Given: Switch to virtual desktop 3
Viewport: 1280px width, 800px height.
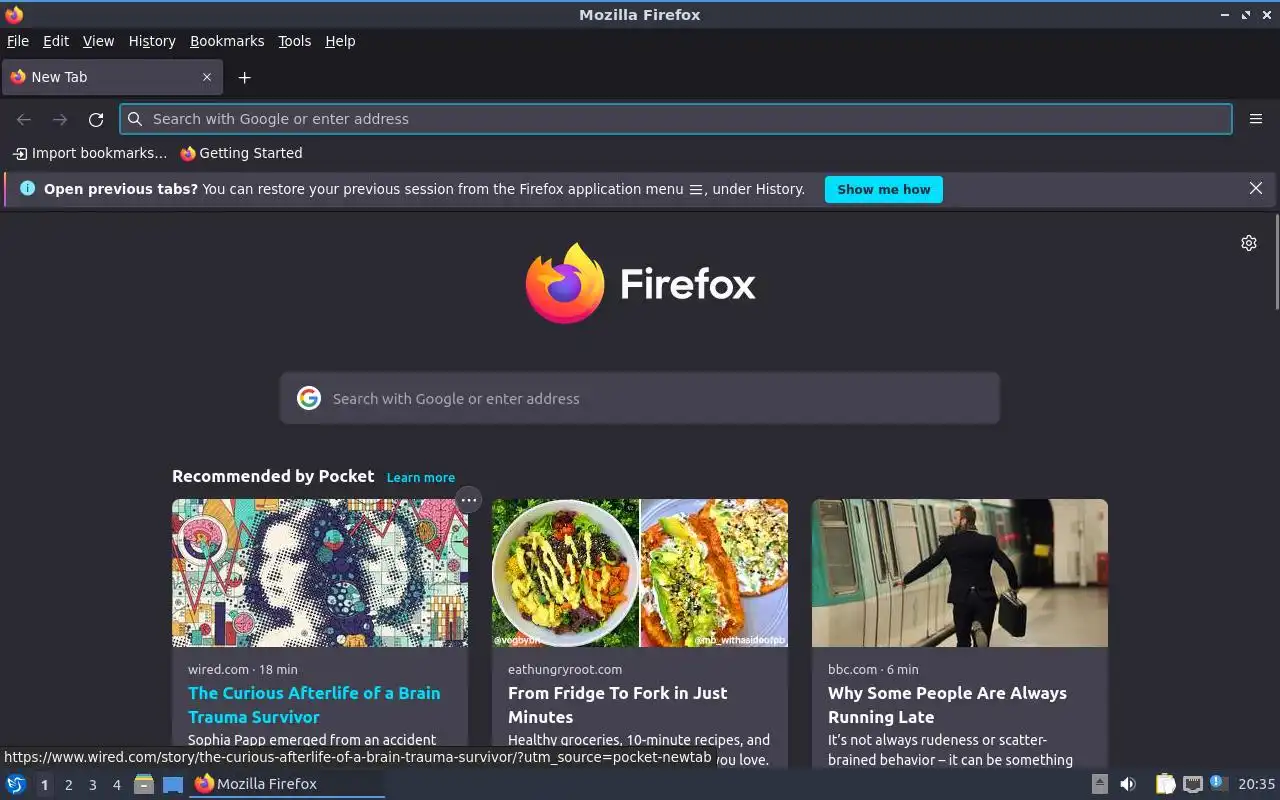Looking at the screenshot, I should [x=92, y=785].
